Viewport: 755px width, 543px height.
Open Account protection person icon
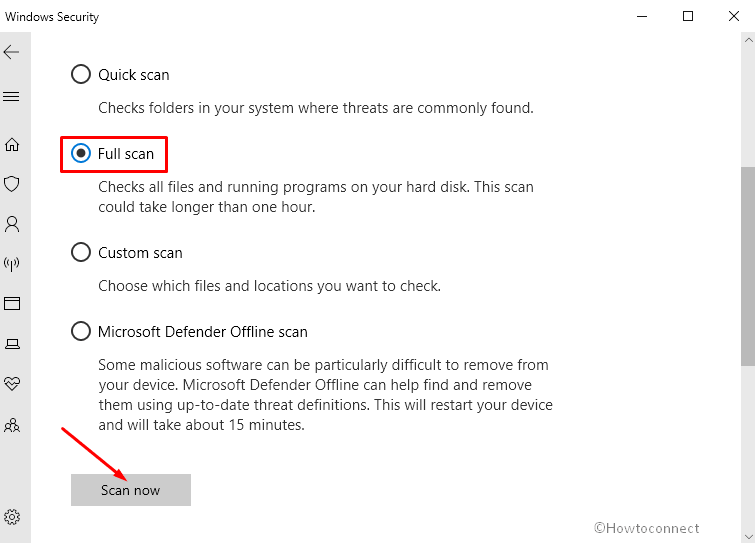pos(12,224)
